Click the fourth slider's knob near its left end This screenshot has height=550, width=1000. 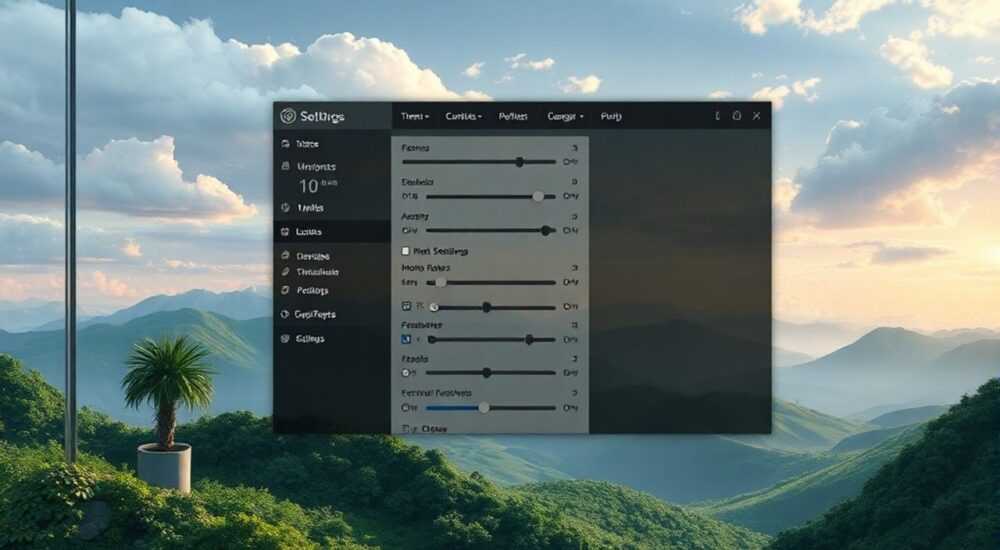coord(440,283)
